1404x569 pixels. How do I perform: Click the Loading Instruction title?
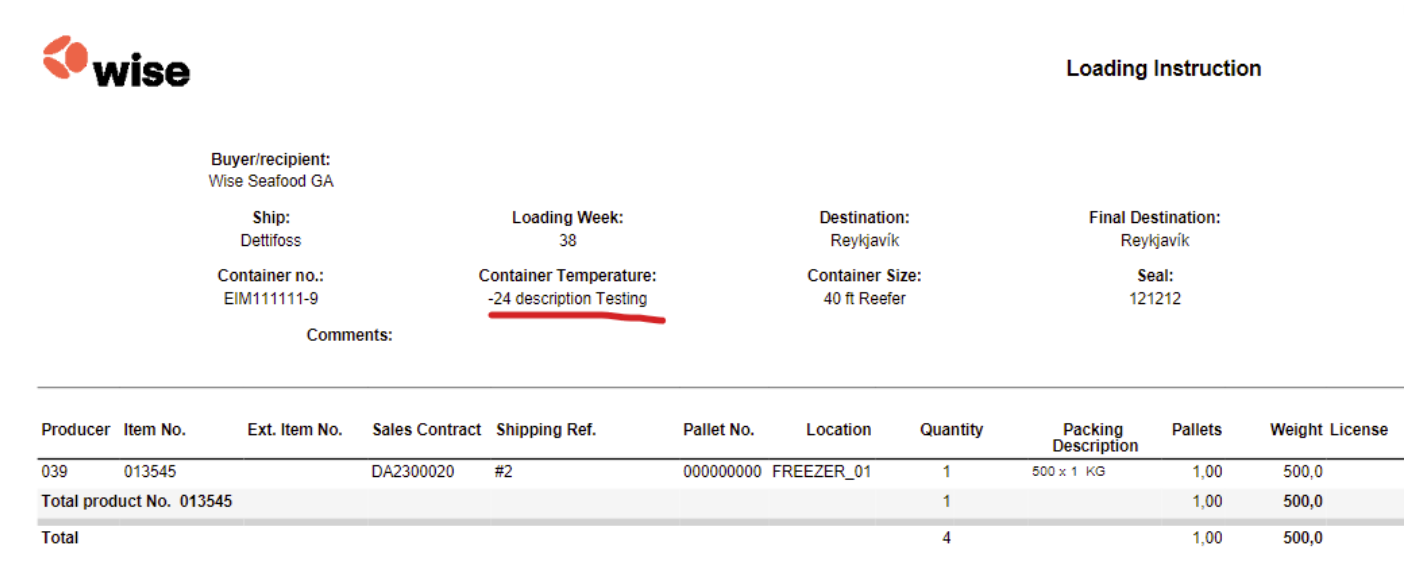click(x=1163, y=69)
